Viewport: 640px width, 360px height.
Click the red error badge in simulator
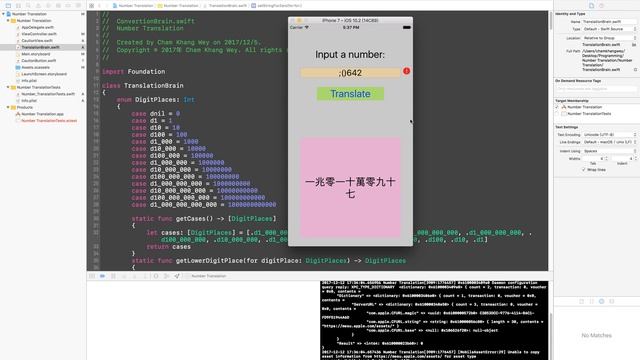(x=406, y=71)
